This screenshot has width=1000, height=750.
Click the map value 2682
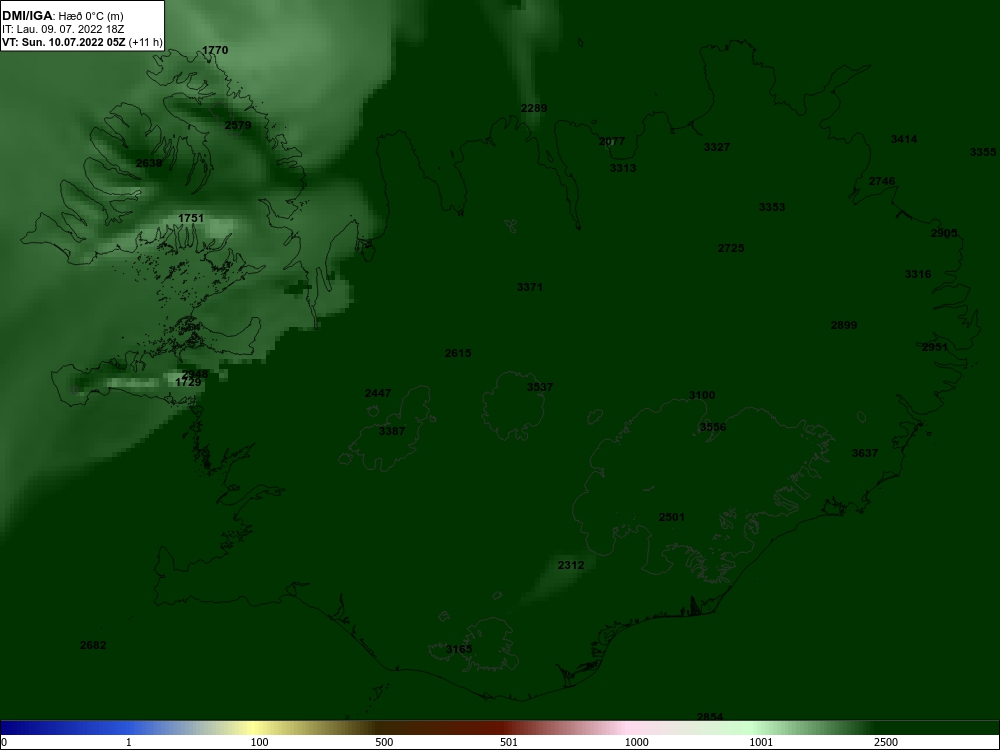pos(93,645)
